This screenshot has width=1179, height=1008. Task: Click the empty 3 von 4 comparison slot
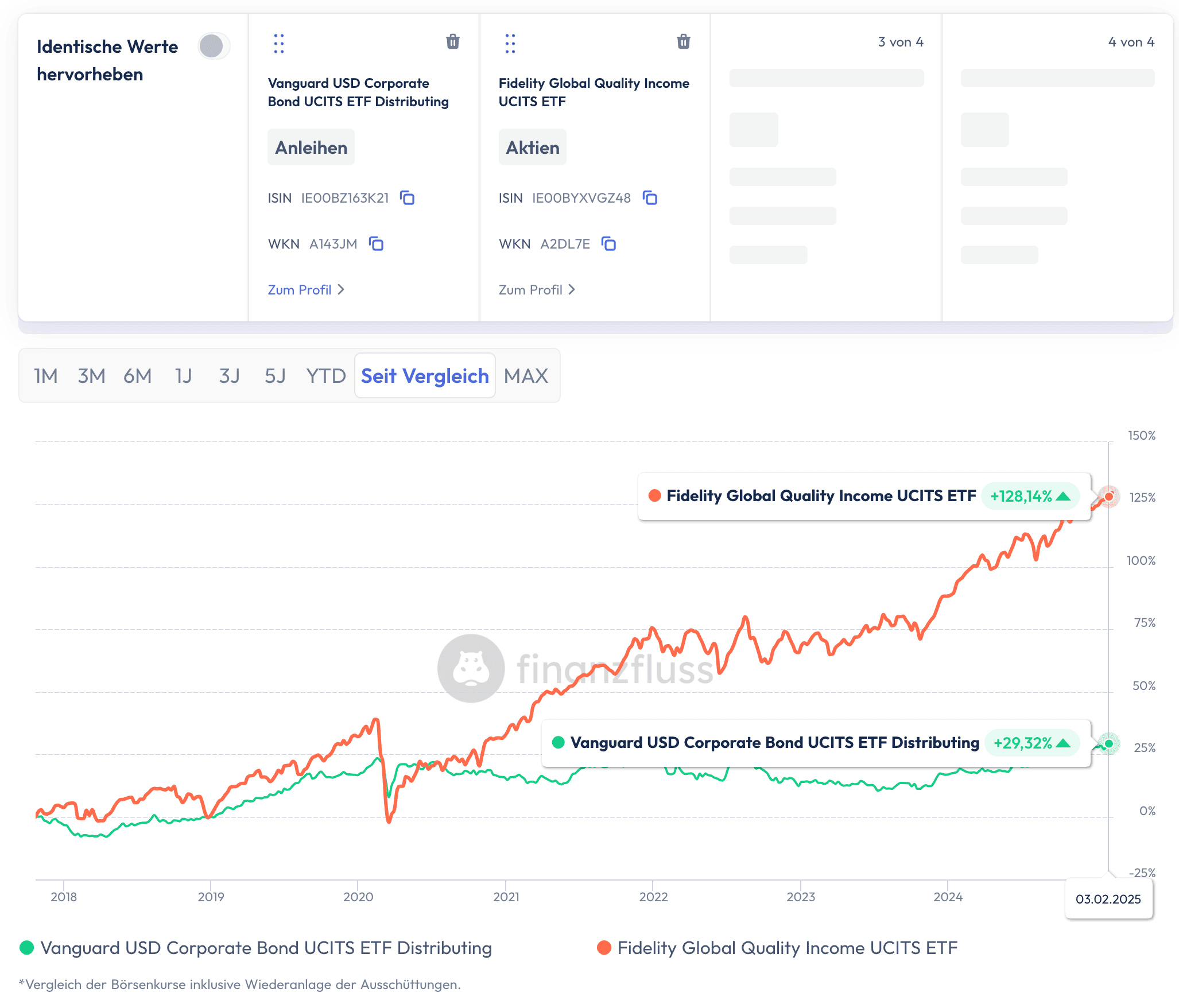click(826, 168)
